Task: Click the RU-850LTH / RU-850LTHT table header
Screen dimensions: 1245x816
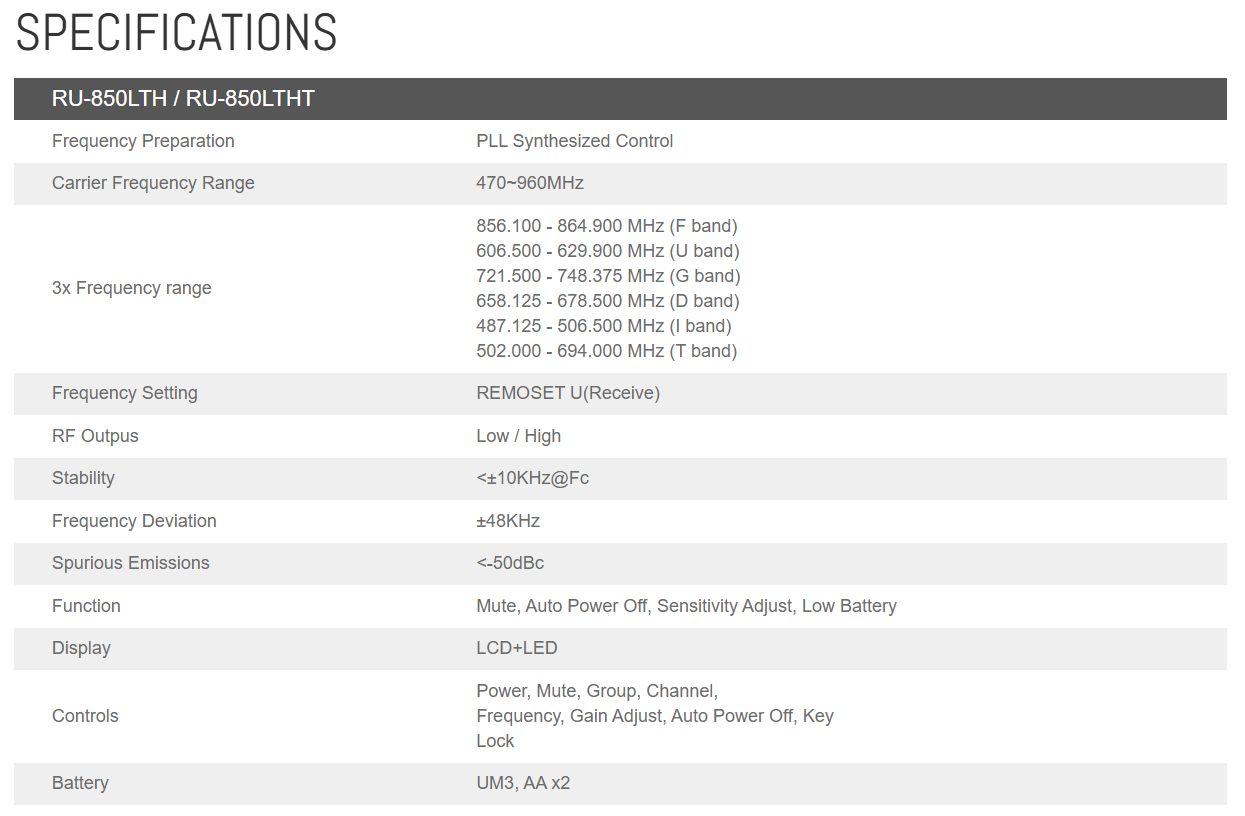Action: [183, 99]
